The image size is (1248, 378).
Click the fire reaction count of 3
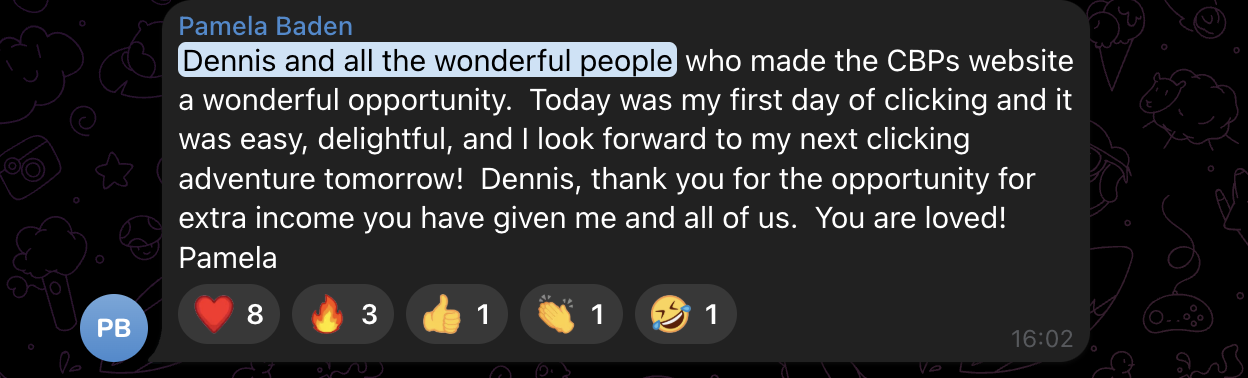[369, 316]
